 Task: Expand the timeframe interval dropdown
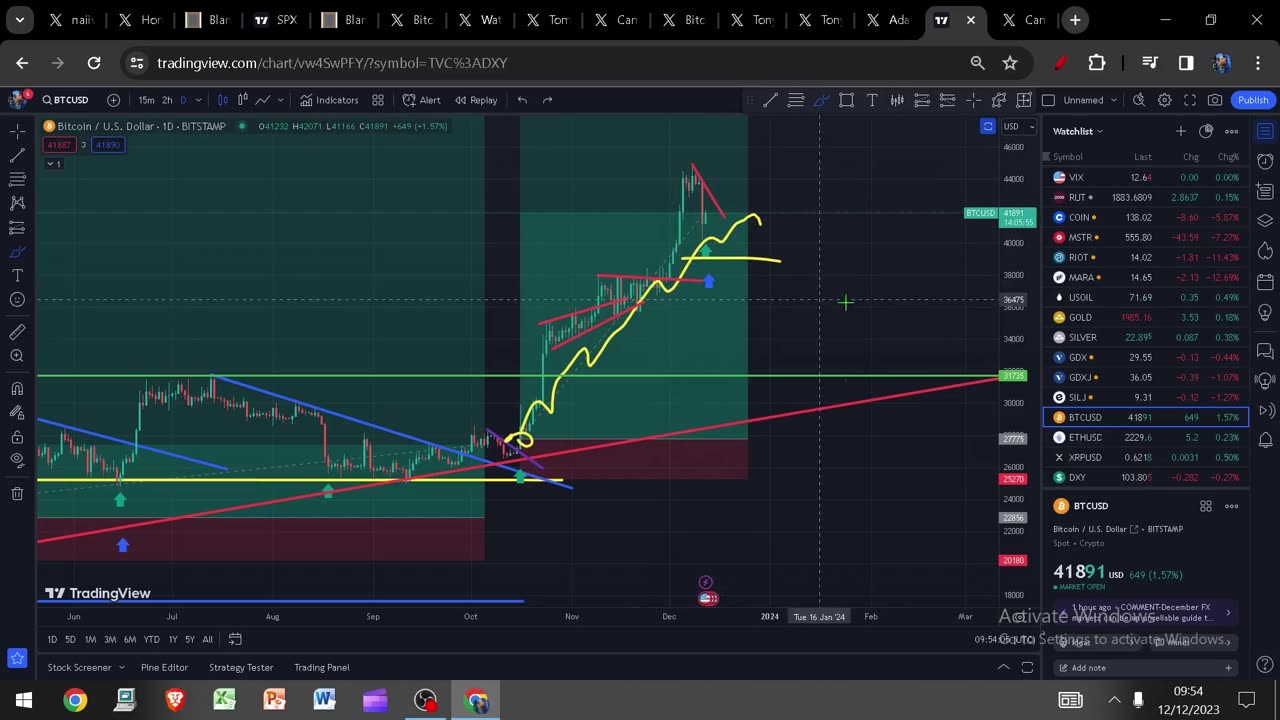click(x=199, y=100)
